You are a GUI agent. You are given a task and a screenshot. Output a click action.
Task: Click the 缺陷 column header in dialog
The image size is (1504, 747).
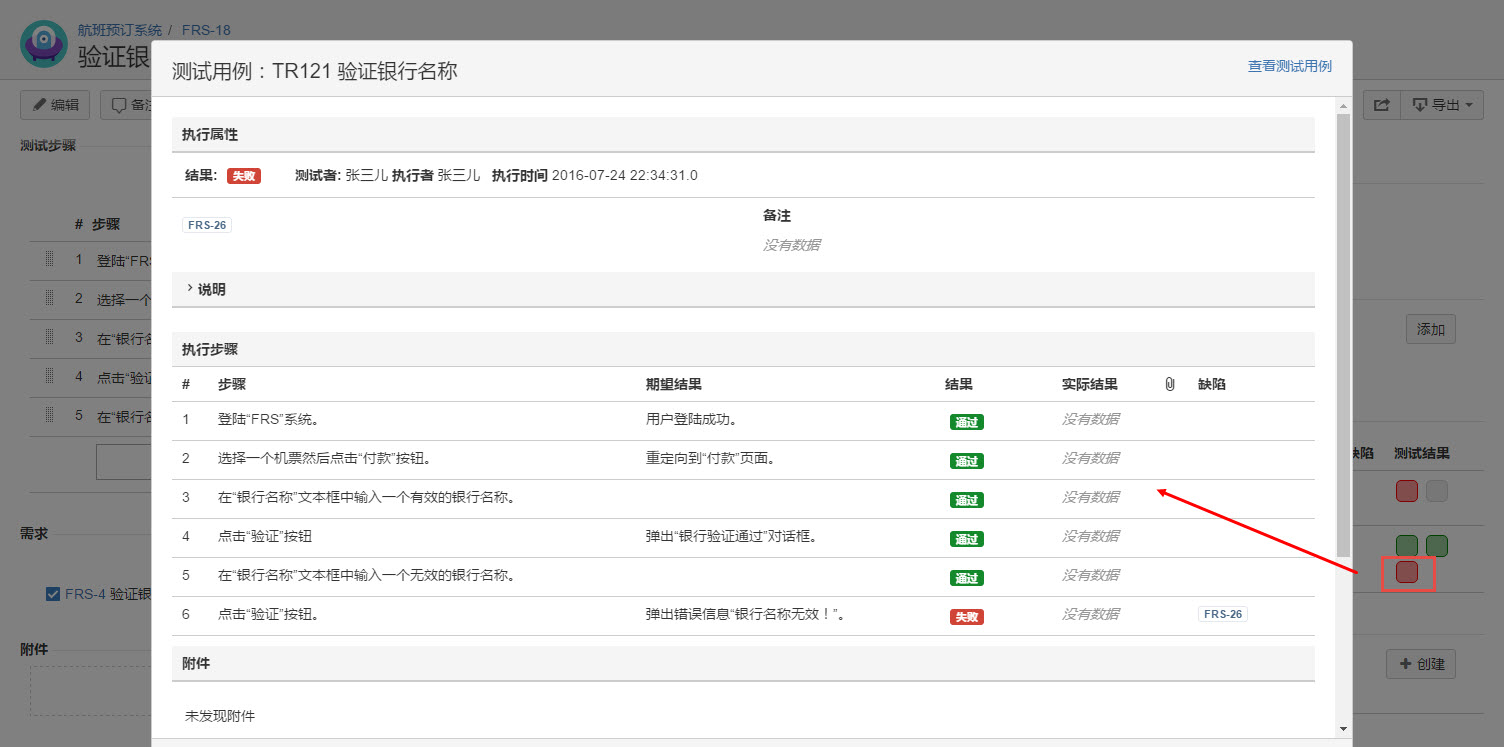pos(1212,384)
